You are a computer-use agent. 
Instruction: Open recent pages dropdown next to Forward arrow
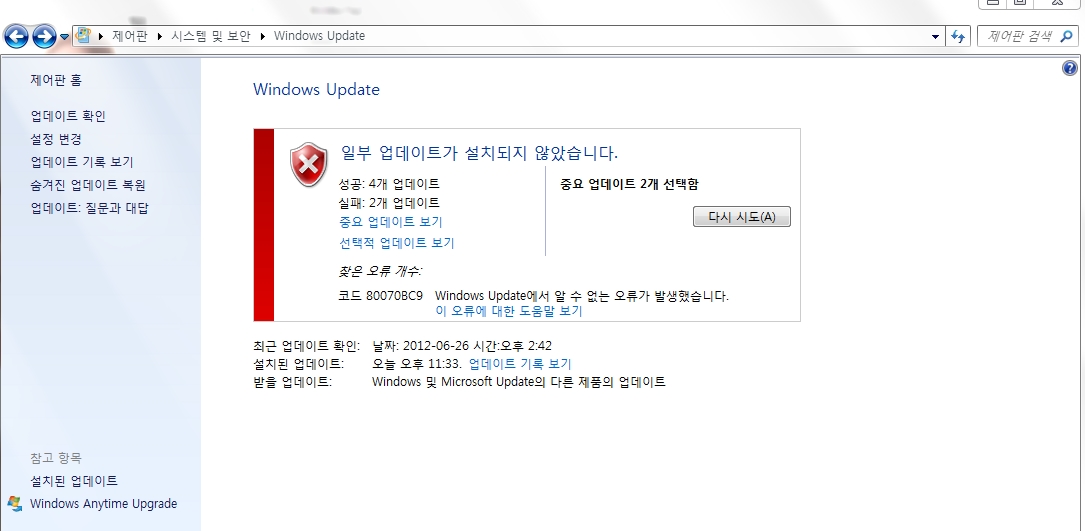(x=64, y=37)
